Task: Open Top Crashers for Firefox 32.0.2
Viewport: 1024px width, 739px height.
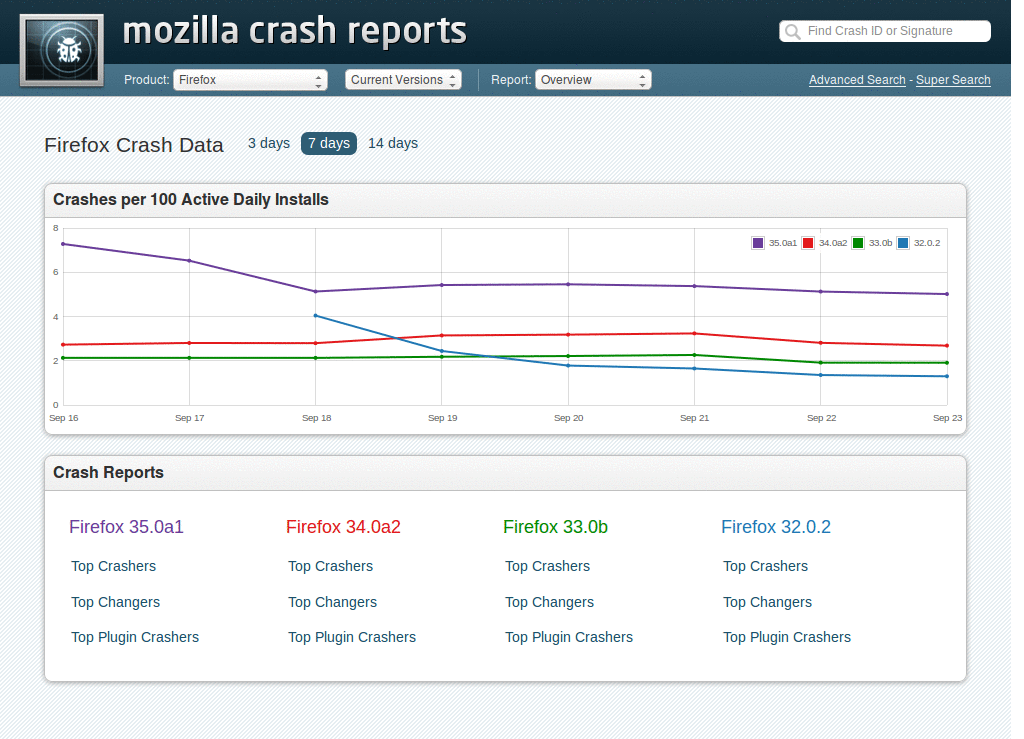Action: (x=765, y=566)
